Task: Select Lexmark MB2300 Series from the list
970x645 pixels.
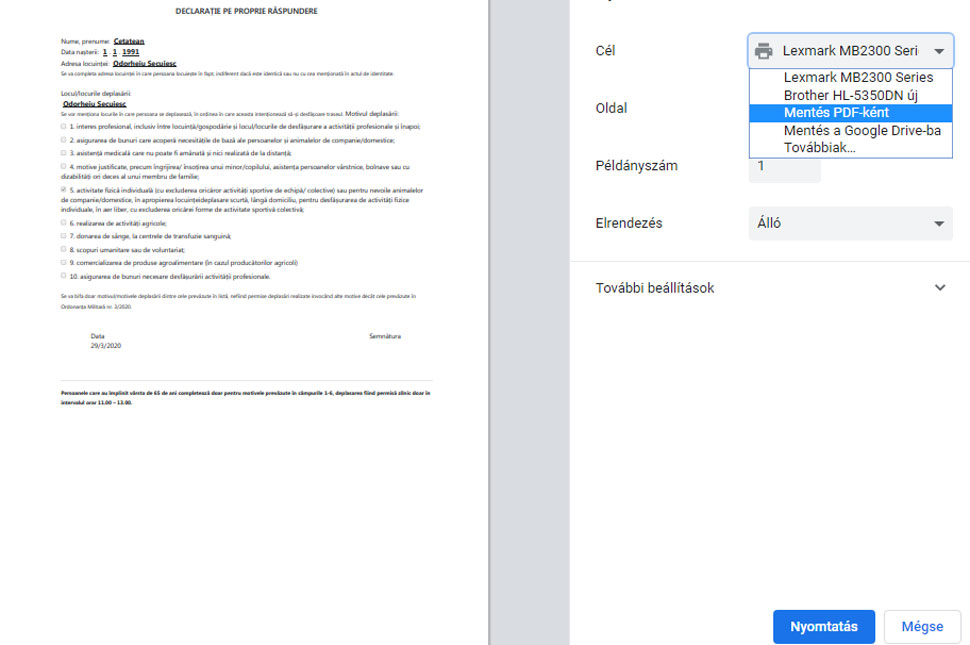Action: point(858,78)
